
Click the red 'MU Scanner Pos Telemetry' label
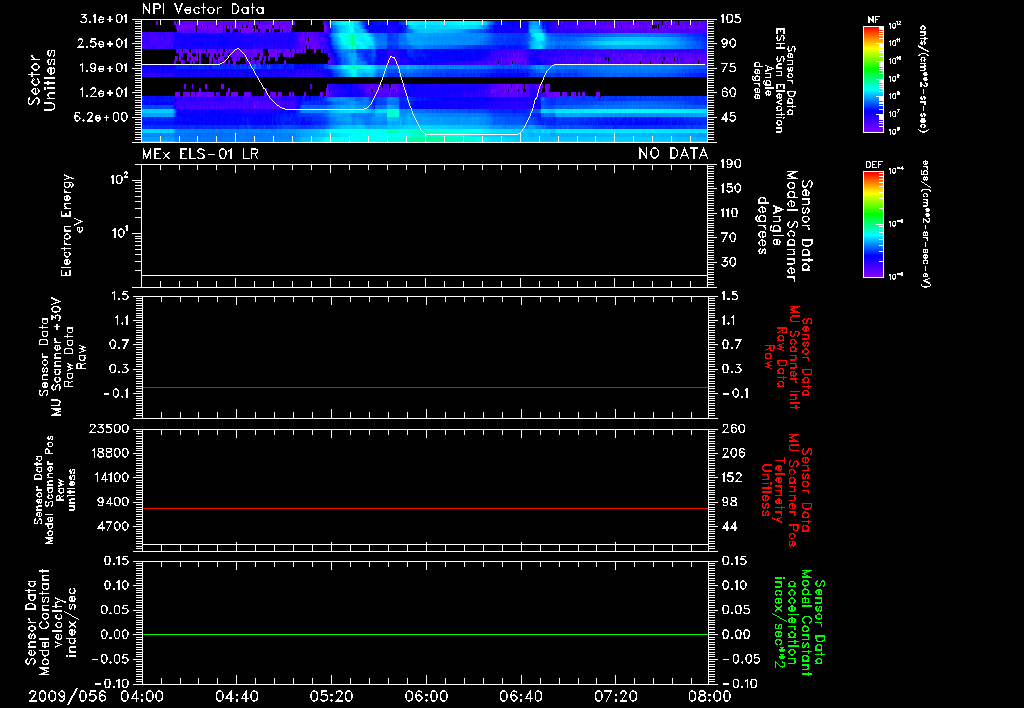pyautogui.click(x=786, y=490)
